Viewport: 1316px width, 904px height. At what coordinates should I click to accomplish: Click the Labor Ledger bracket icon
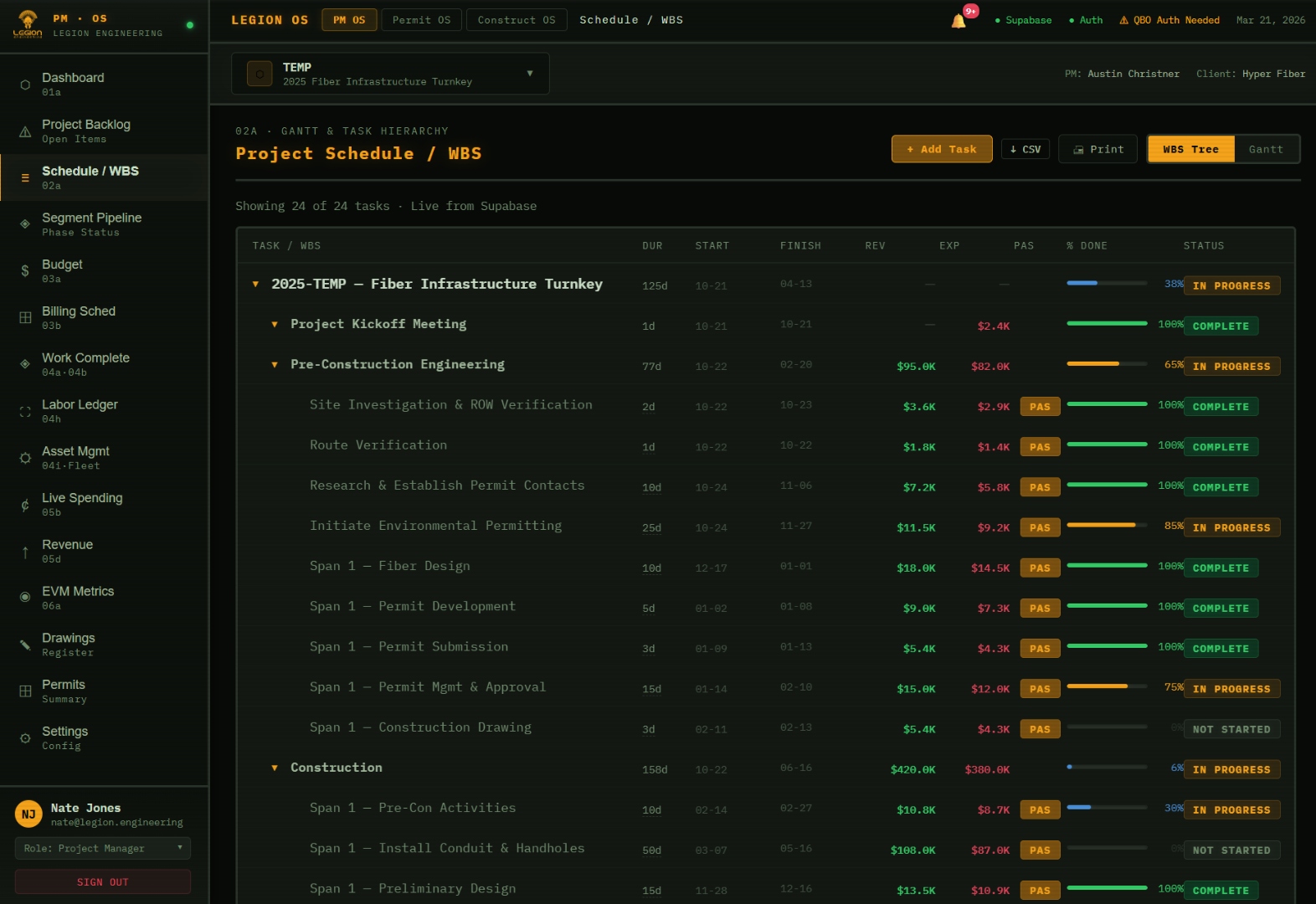tap(25, 411)
